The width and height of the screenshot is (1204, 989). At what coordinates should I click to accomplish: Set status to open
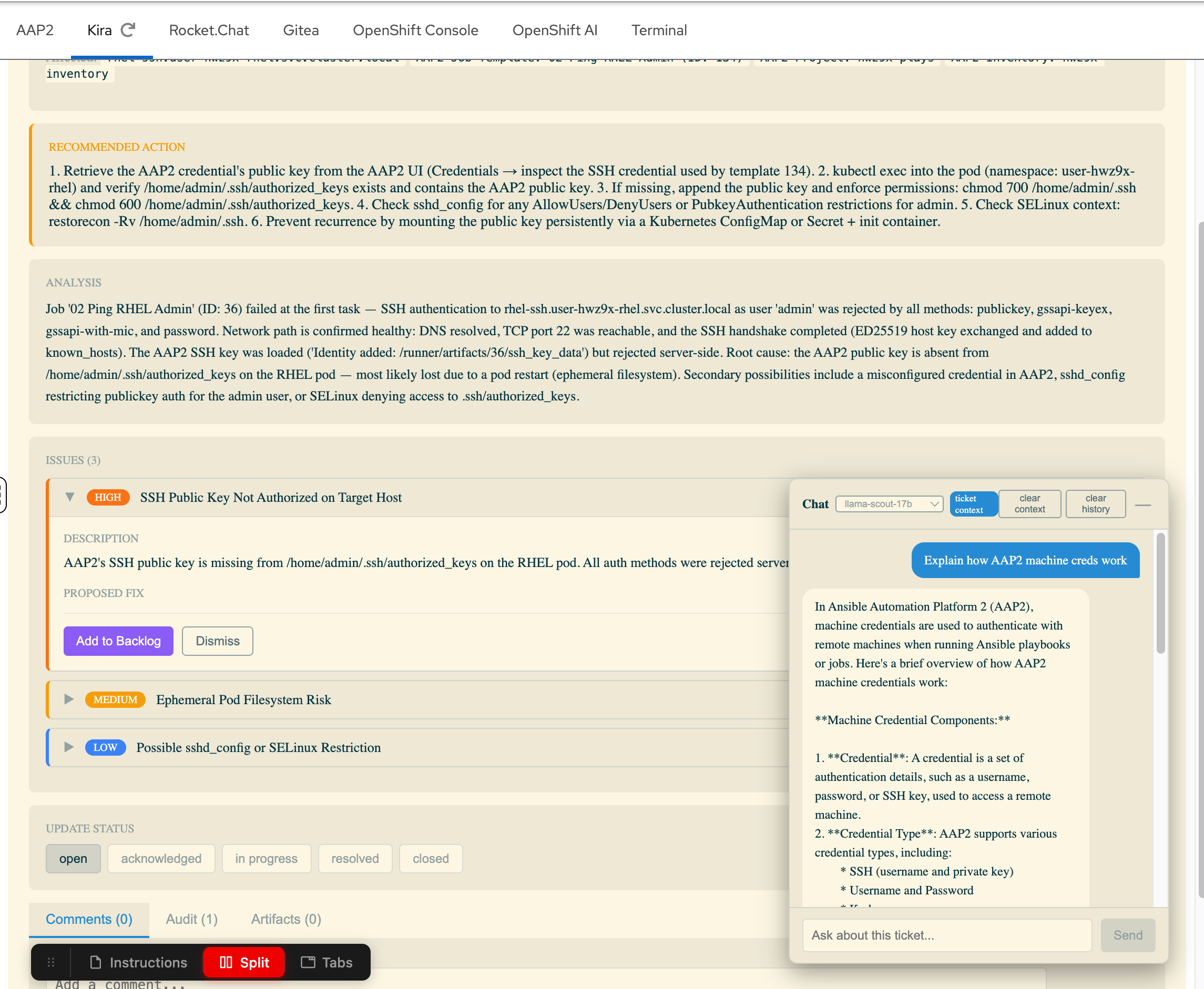(73, 859)
